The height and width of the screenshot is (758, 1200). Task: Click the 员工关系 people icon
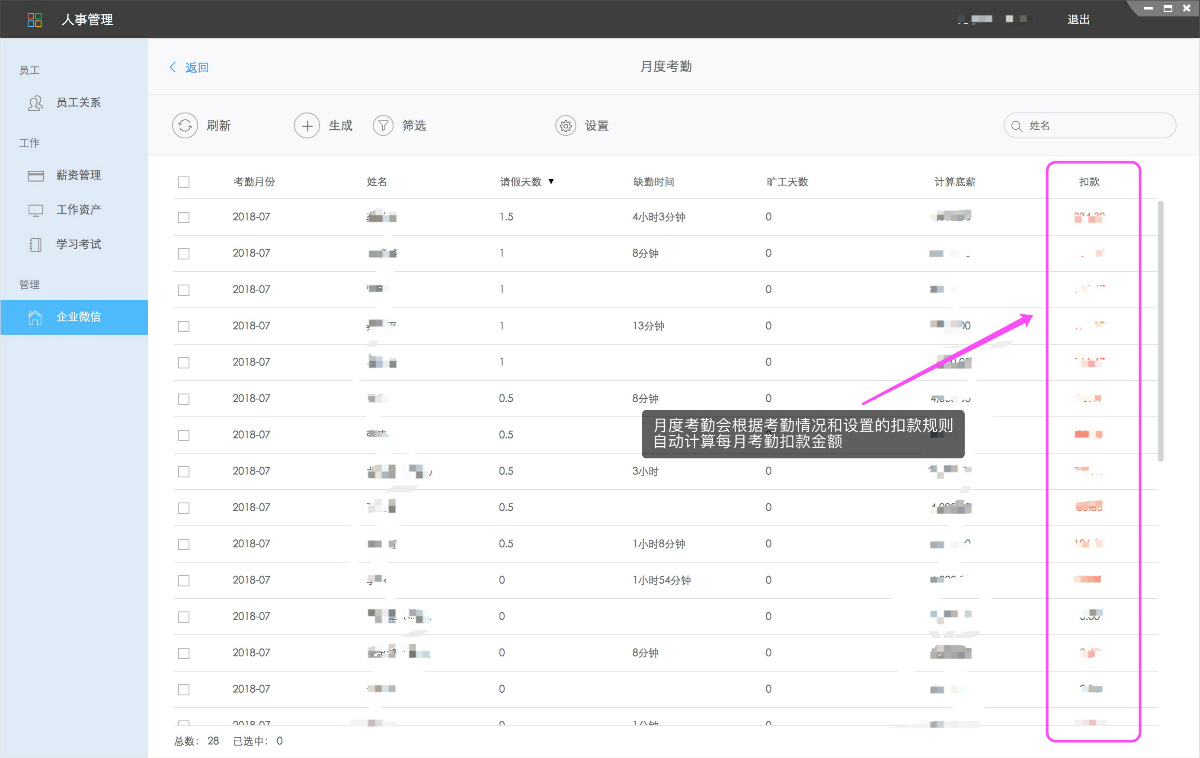point(36,102)
